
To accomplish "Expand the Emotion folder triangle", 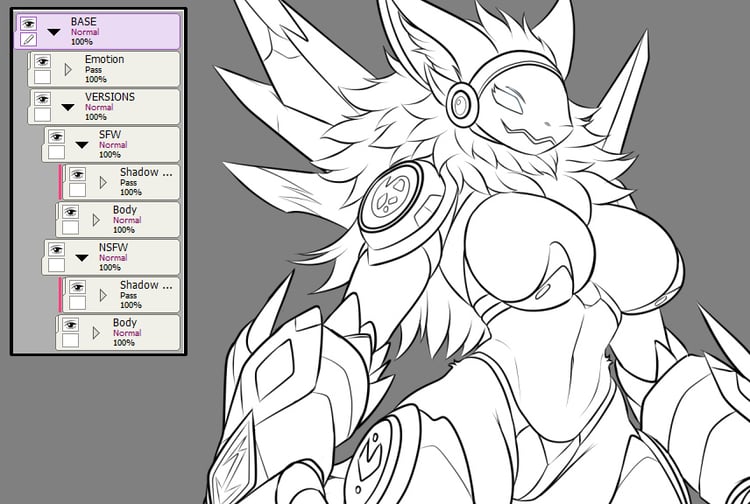I will 68,69.
